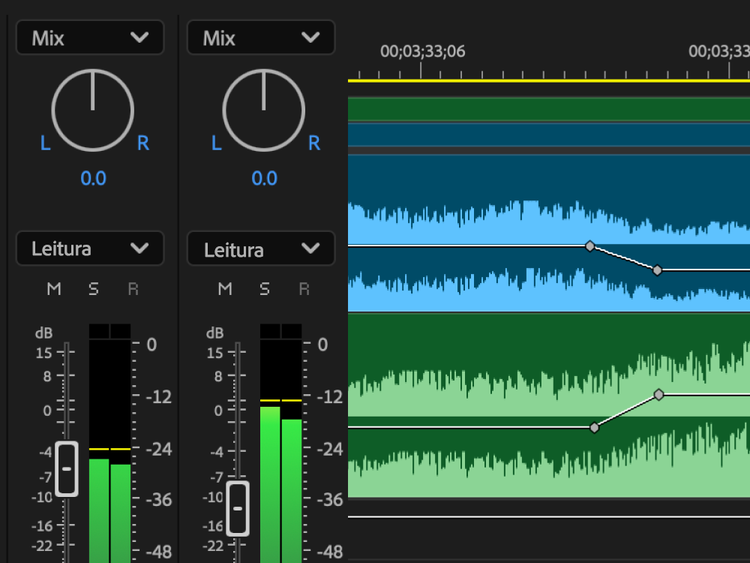Click the first channel's pan knob
Screen dimensions: 750x563
92,110
